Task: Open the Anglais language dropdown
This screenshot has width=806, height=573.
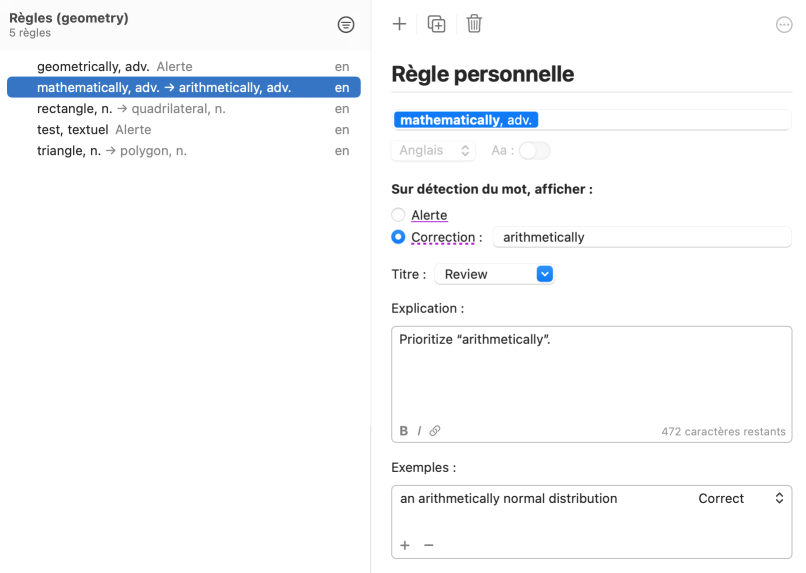Action: (x=433, y=150)
